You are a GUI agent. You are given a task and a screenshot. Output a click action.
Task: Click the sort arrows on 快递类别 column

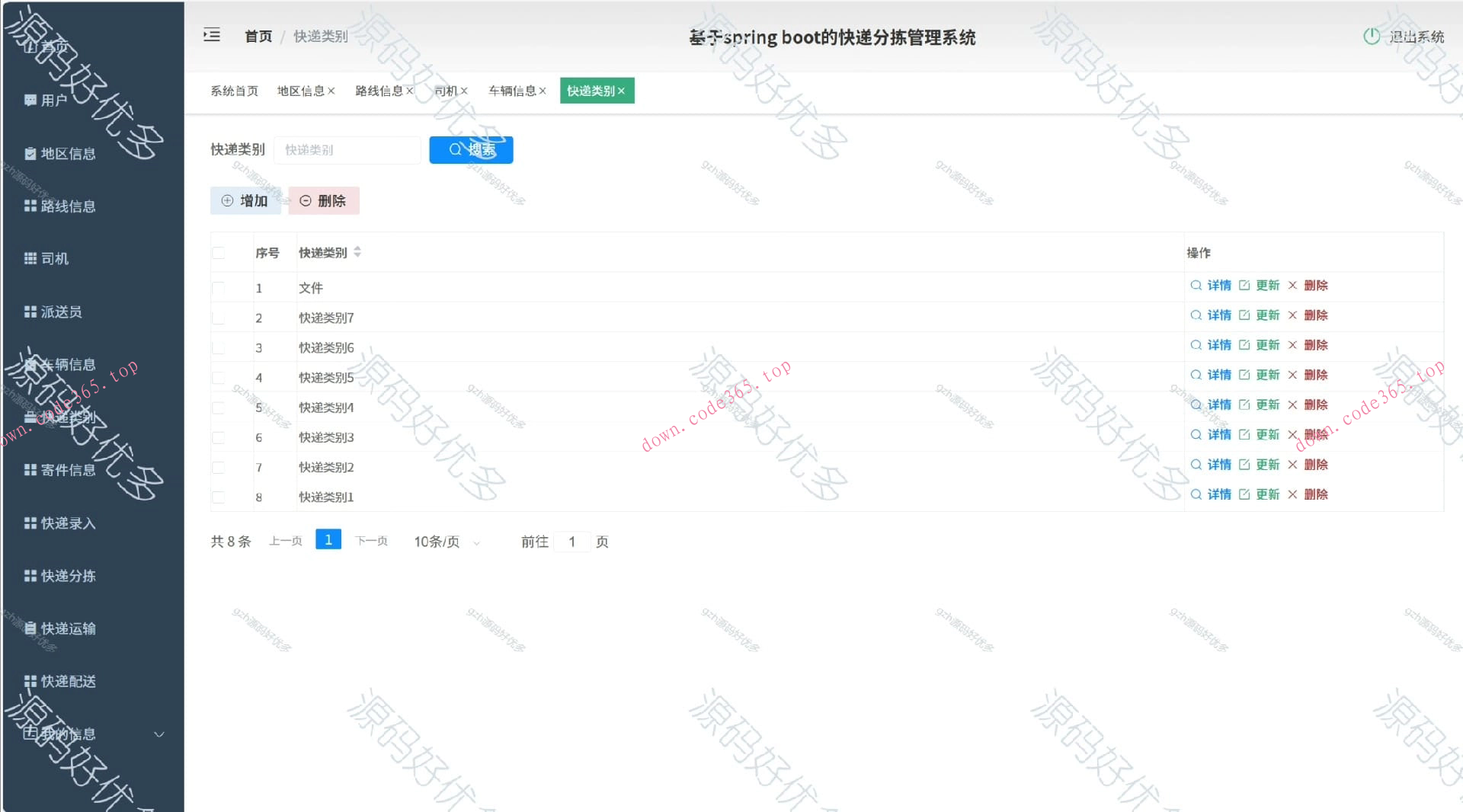(x=357, y=252)
